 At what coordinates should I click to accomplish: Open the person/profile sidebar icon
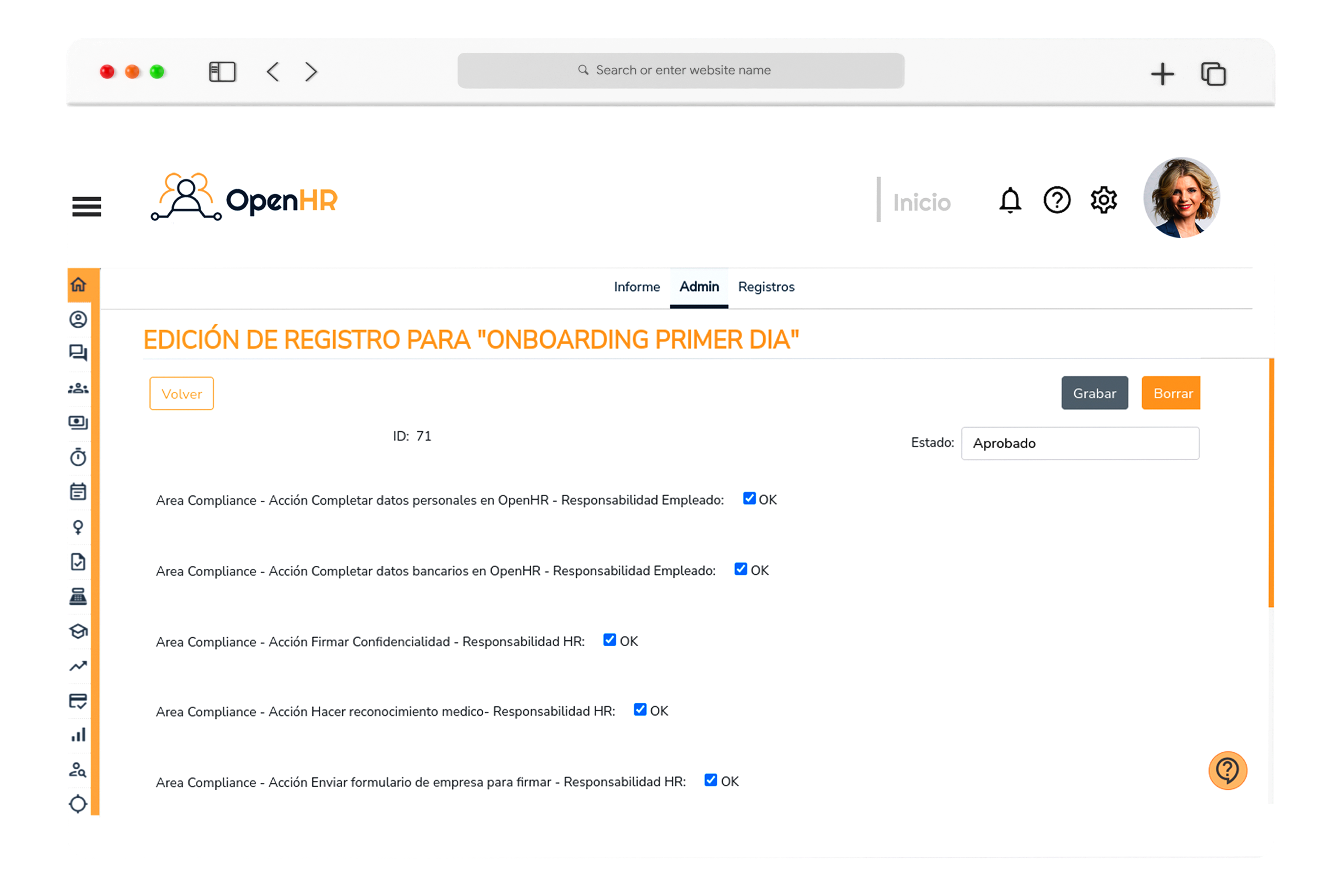tap(79, 319)
